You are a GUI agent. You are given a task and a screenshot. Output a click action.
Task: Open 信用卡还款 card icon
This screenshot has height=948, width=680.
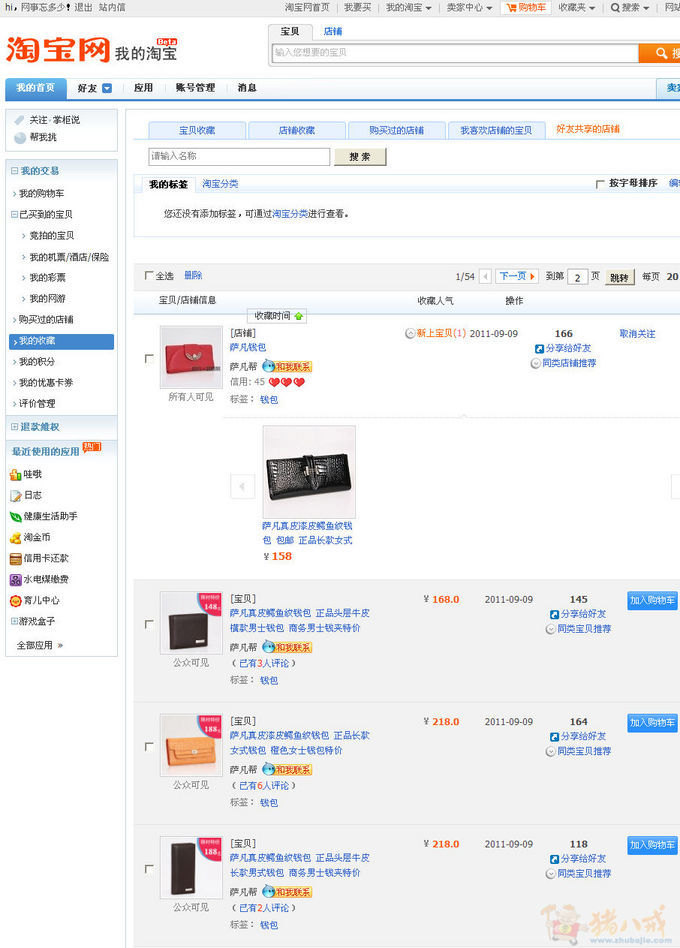(x=15, y=559)
